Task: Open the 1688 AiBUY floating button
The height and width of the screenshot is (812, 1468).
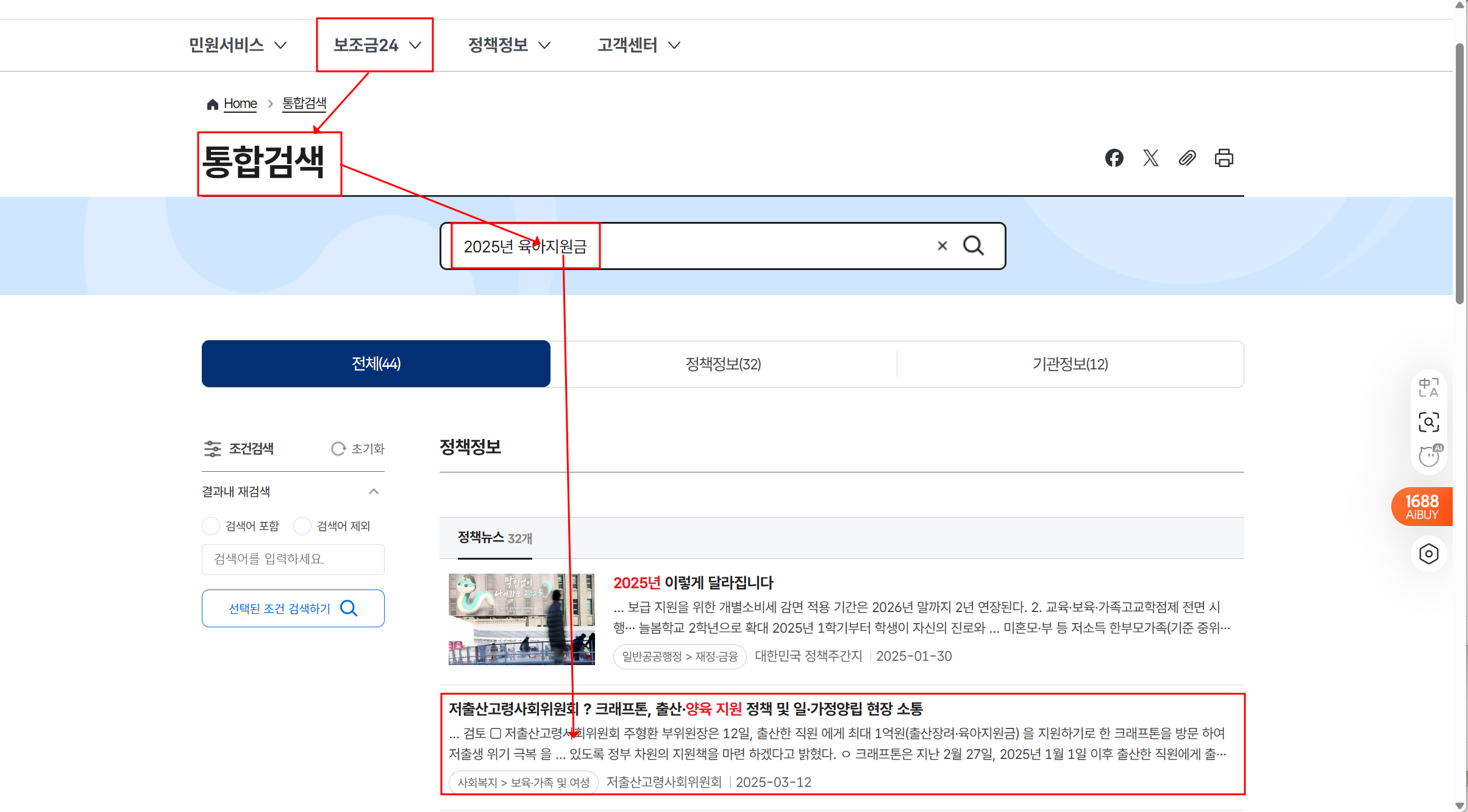Action: 1422,507
